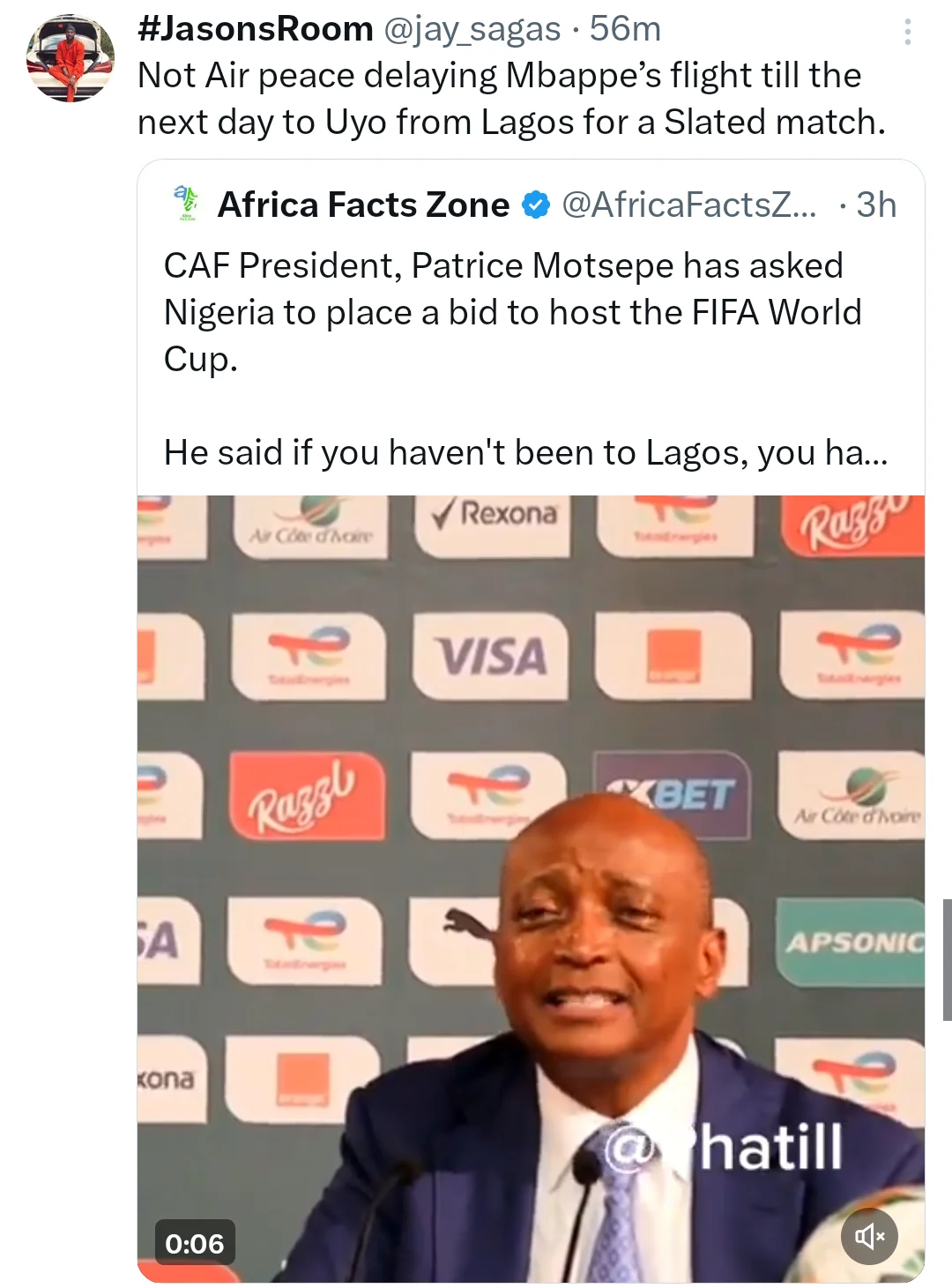This screenshot has width=952, height=1288.
Task: Open the Africa Facts Zone account name
Action: coord(363,205)
